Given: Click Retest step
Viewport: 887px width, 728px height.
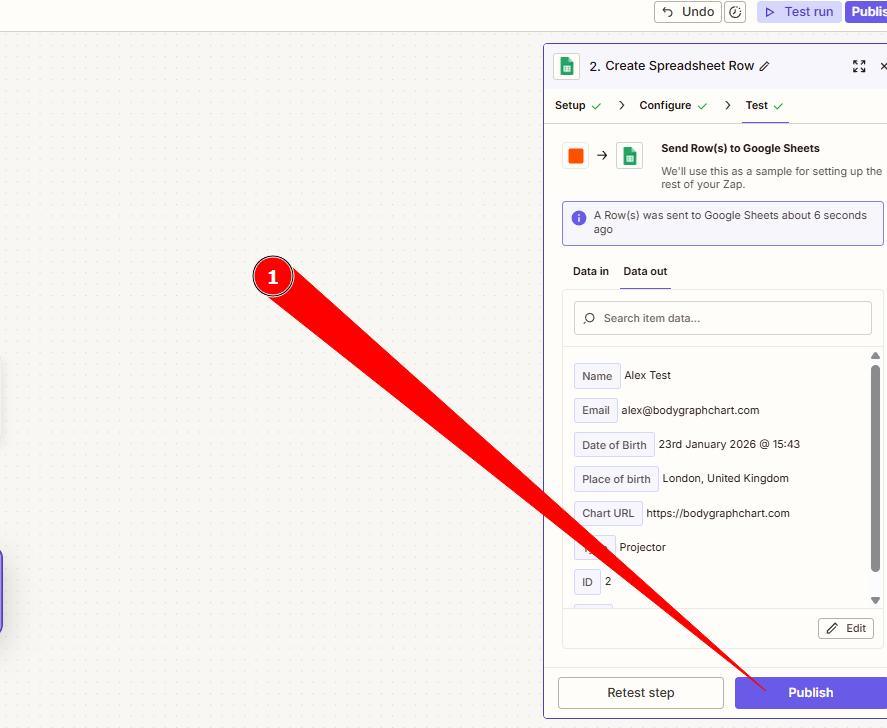Looking at the screenshot, I should point(641,692).
